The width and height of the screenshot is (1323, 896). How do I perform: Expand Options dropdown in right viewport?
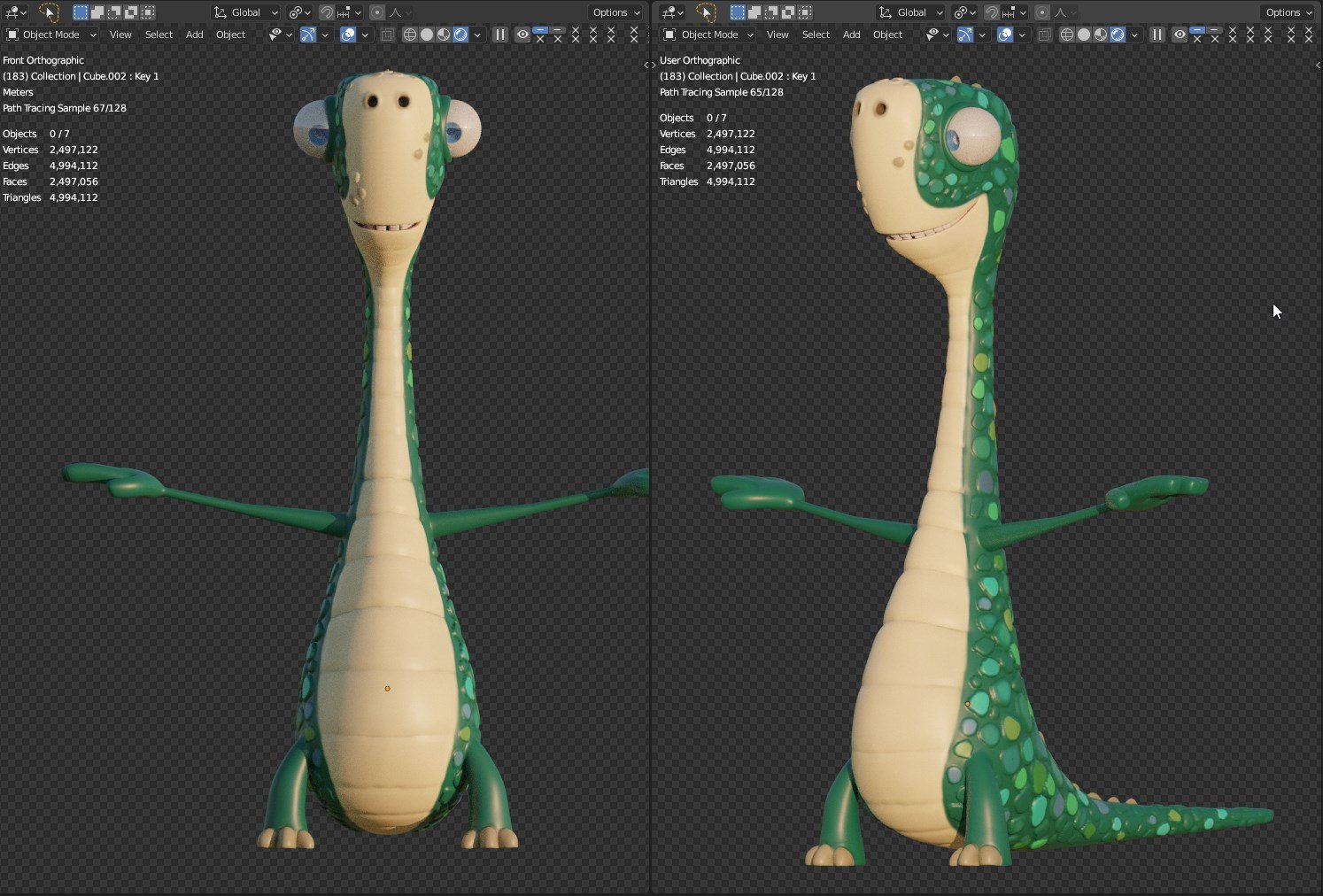[x=1287, y=12]
